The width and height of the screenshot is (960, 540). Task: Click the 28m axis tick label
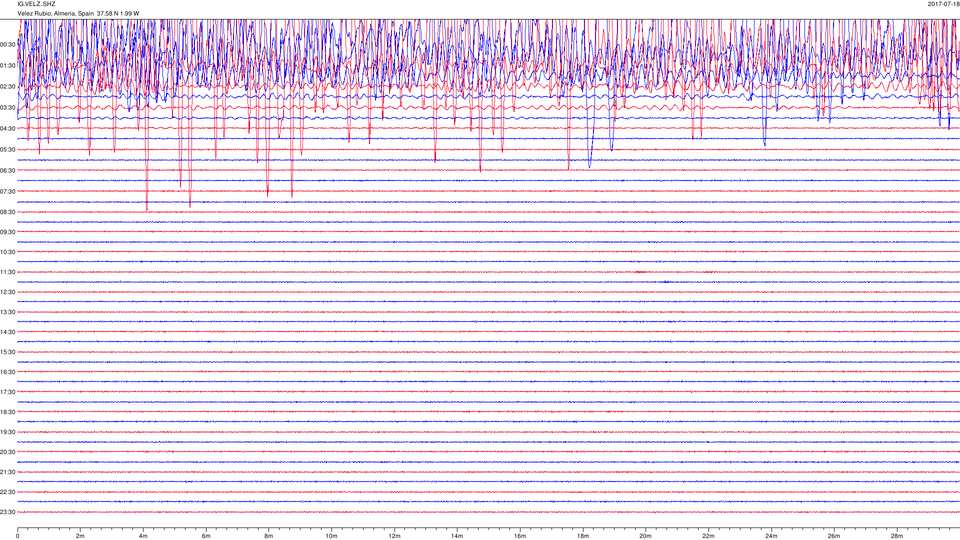896,536
